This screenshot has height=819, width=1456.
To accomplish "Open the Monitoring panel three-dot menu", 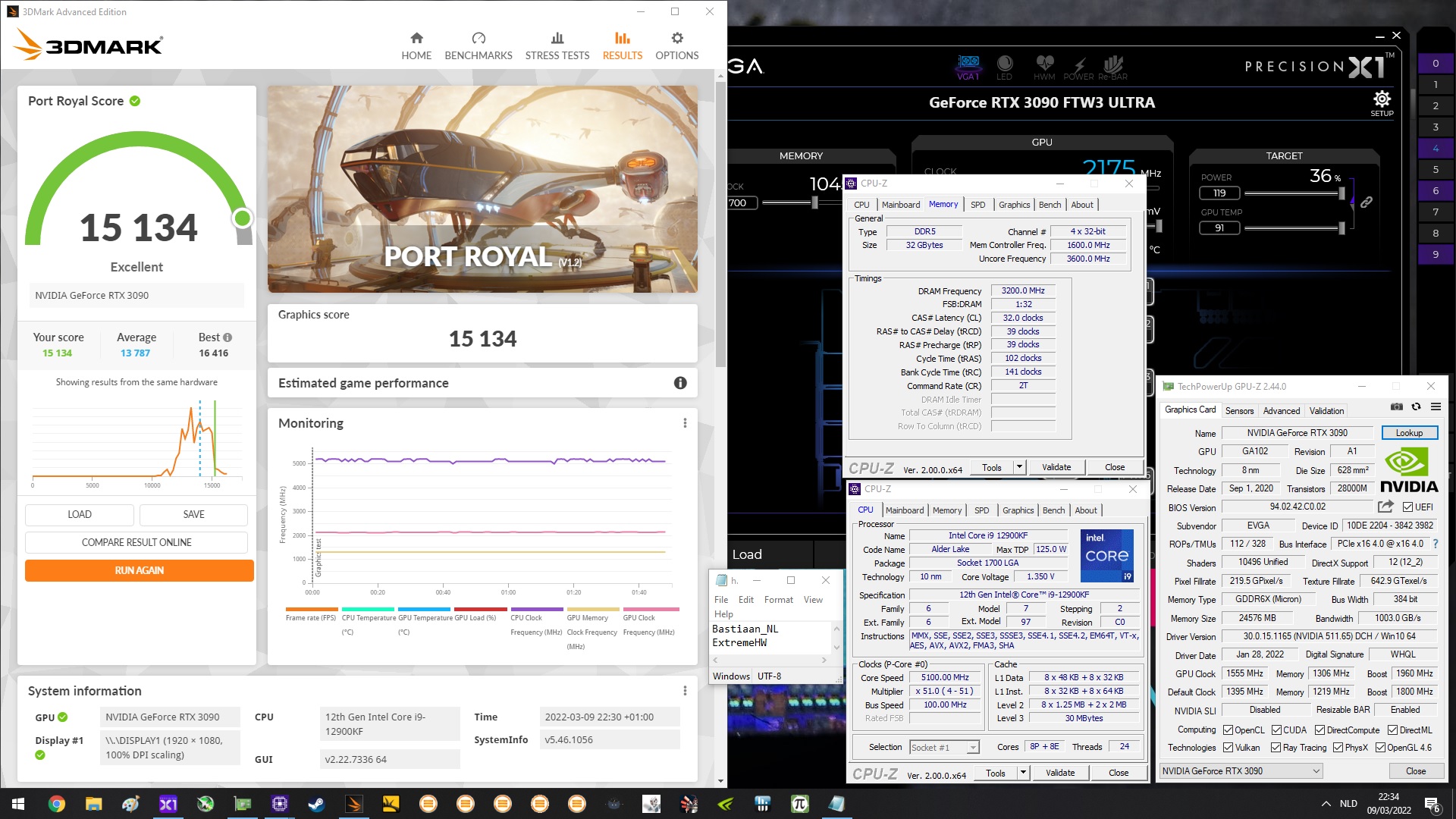I will click(685, 423).
